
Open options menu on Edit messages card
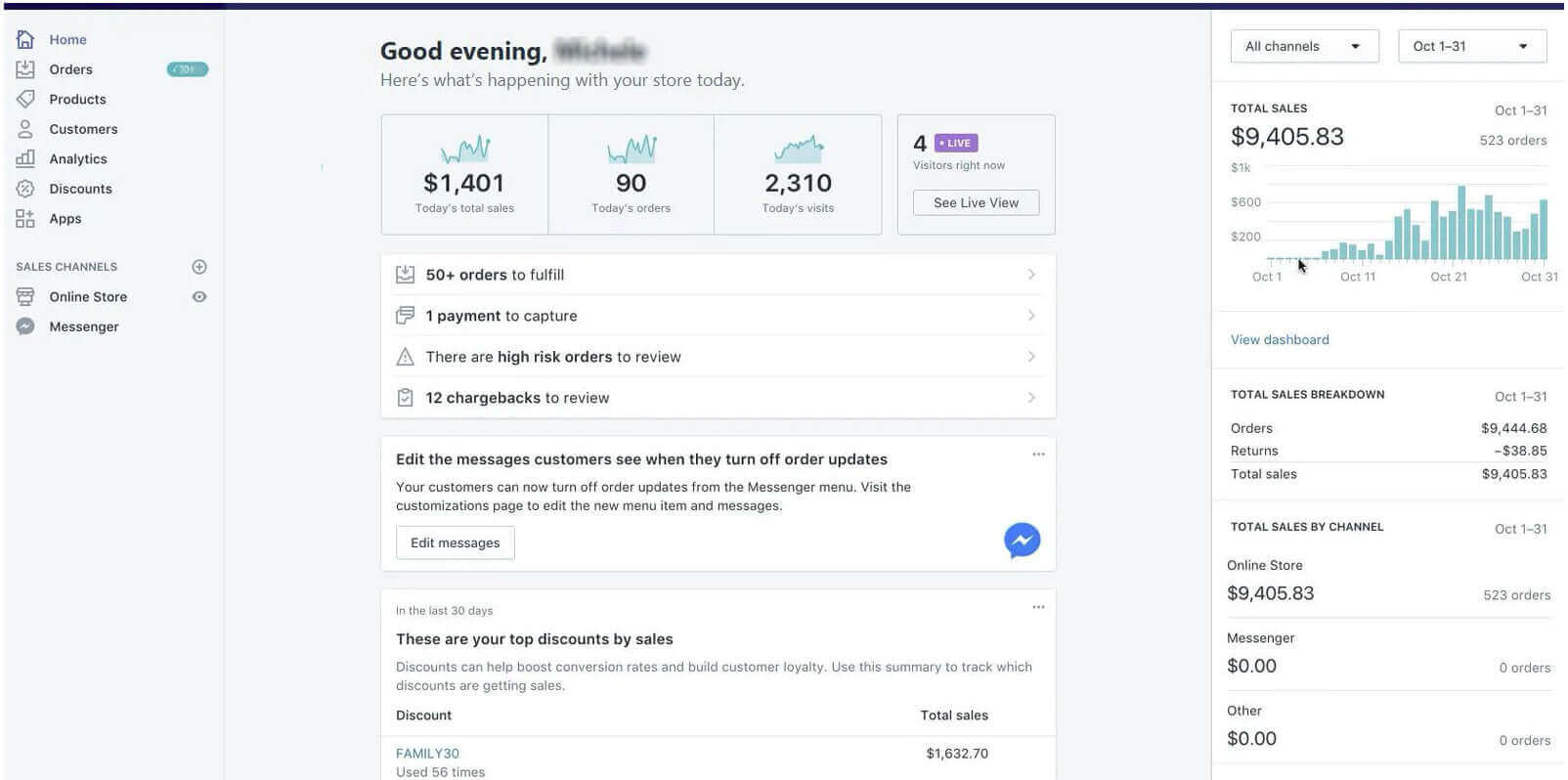tap(1038, 455)
